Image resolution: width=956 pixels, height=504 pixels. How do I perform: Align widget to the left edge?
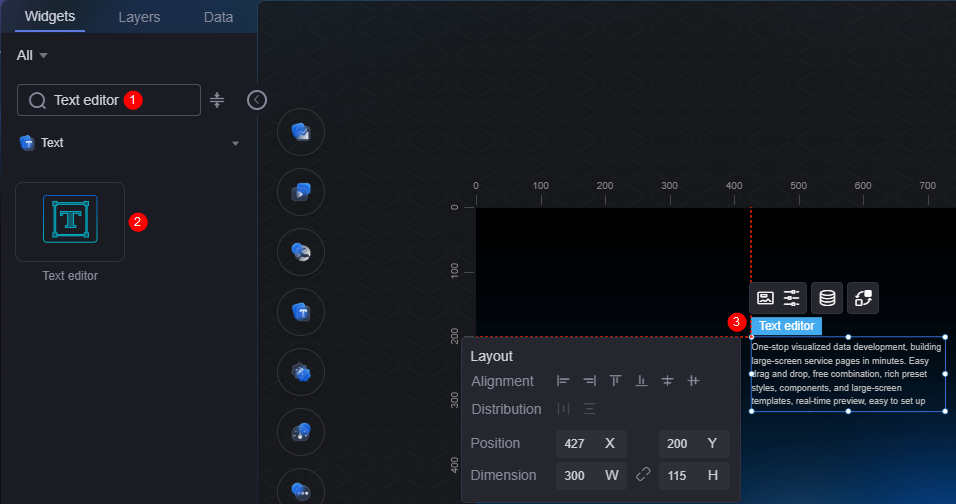pos(563,381)
